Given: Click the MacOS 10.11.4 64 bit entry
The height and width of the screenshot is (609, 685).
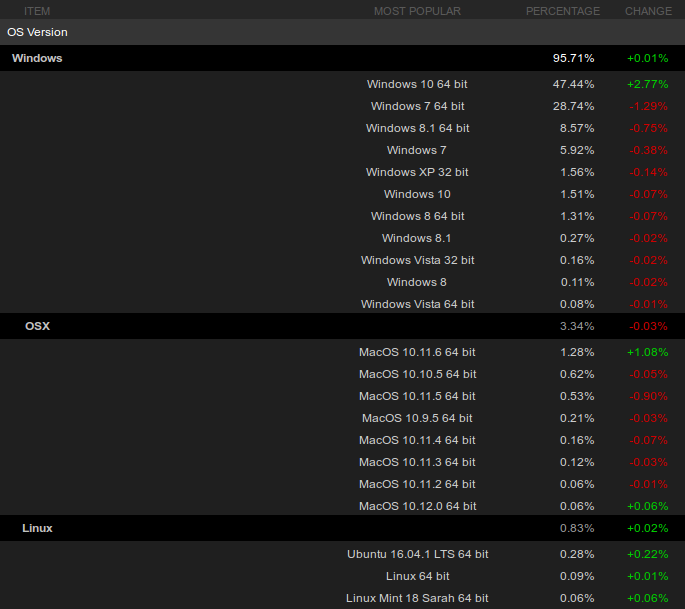Looking at the screenshot, I should click(417, 440).
